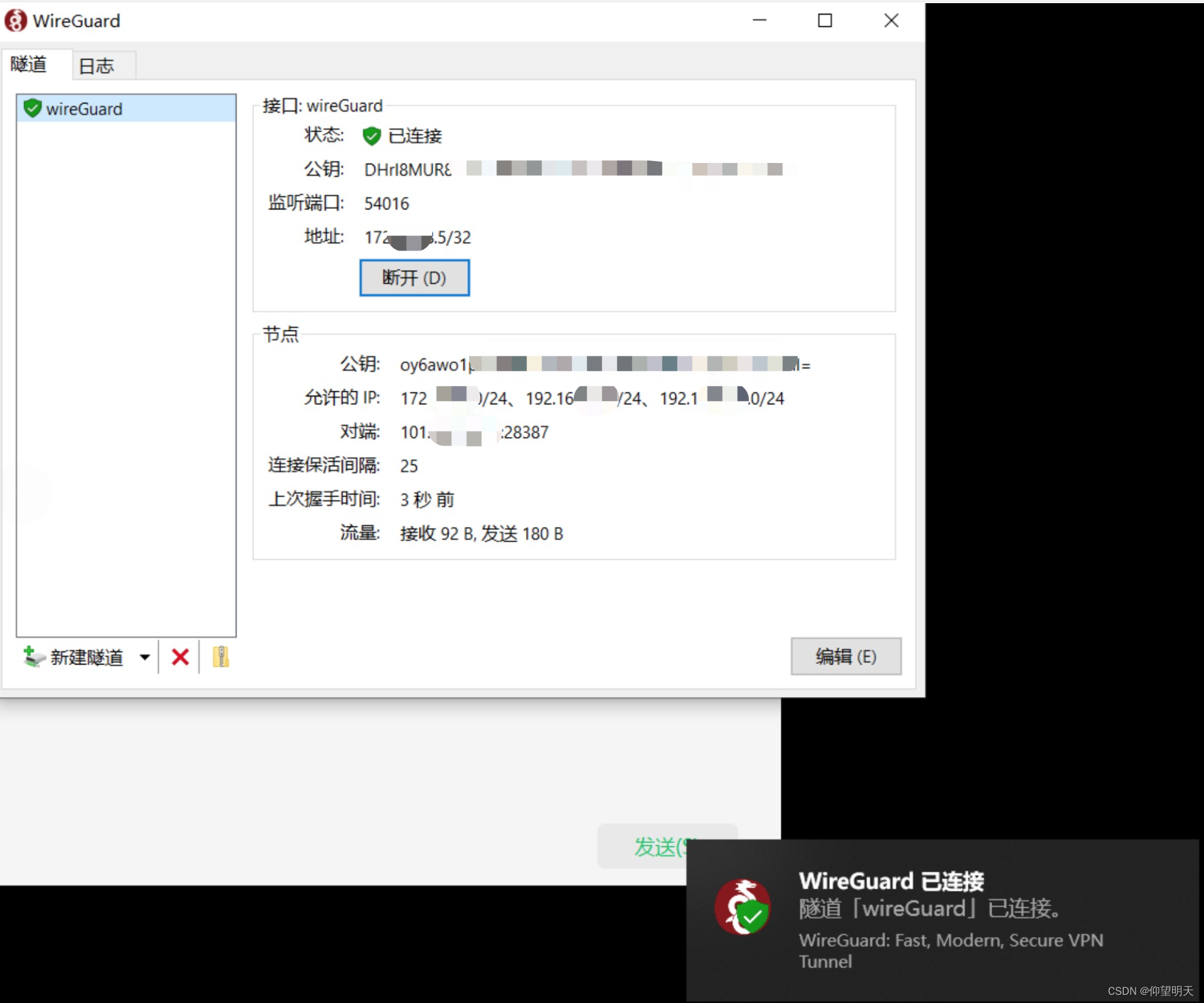Viewport: 1204px width, 1003px height.
Task: Click the endpoint port text :28387
Action: click(x=524, y=433)
